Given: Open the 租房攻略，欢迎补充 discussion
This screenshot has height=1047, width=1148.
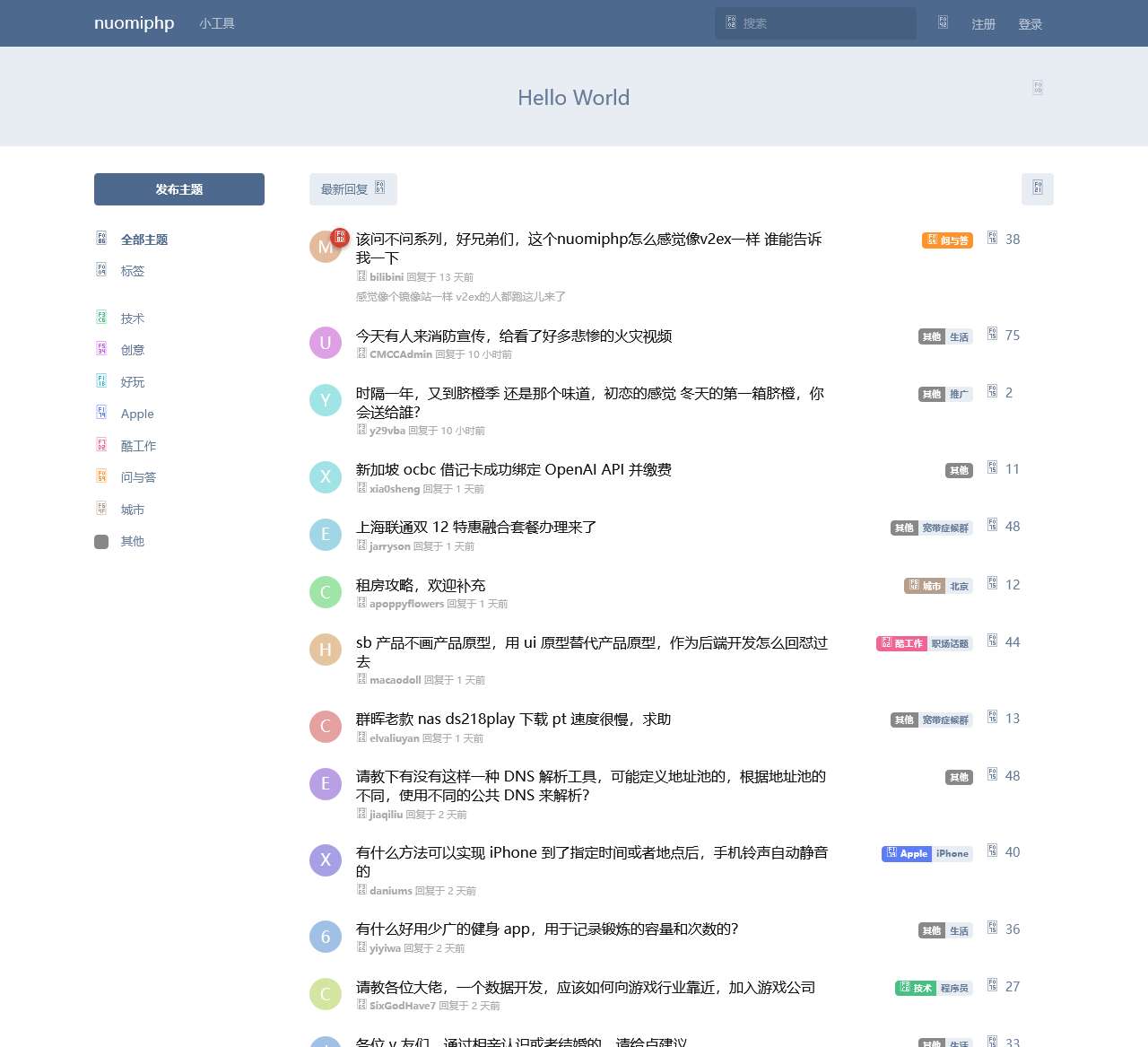Looking at the screenshot, I should tap(421, 585).
